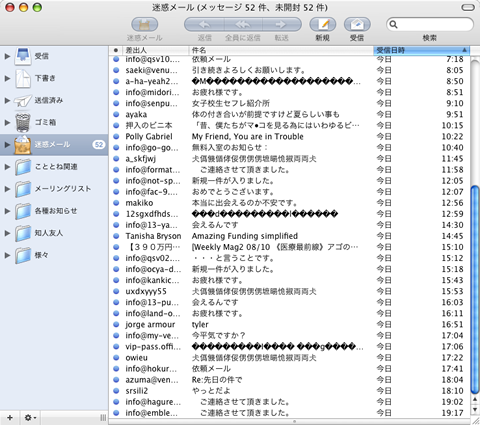The height and width of the screenshot is (425, 480).
Task: Open the gear action menu
Action: (x=30, y=418)
